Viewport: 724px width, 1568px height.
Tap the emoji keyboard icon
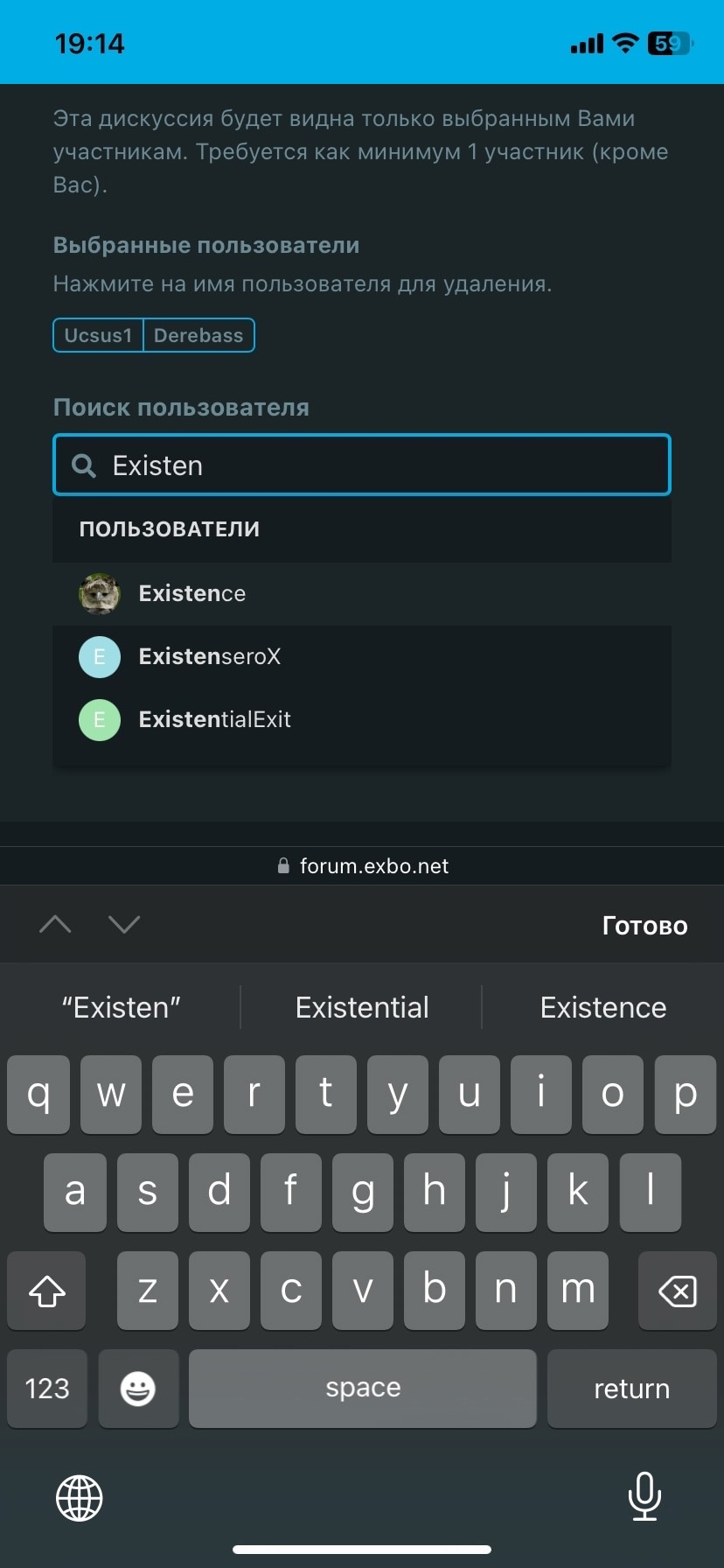point(138,1389)
